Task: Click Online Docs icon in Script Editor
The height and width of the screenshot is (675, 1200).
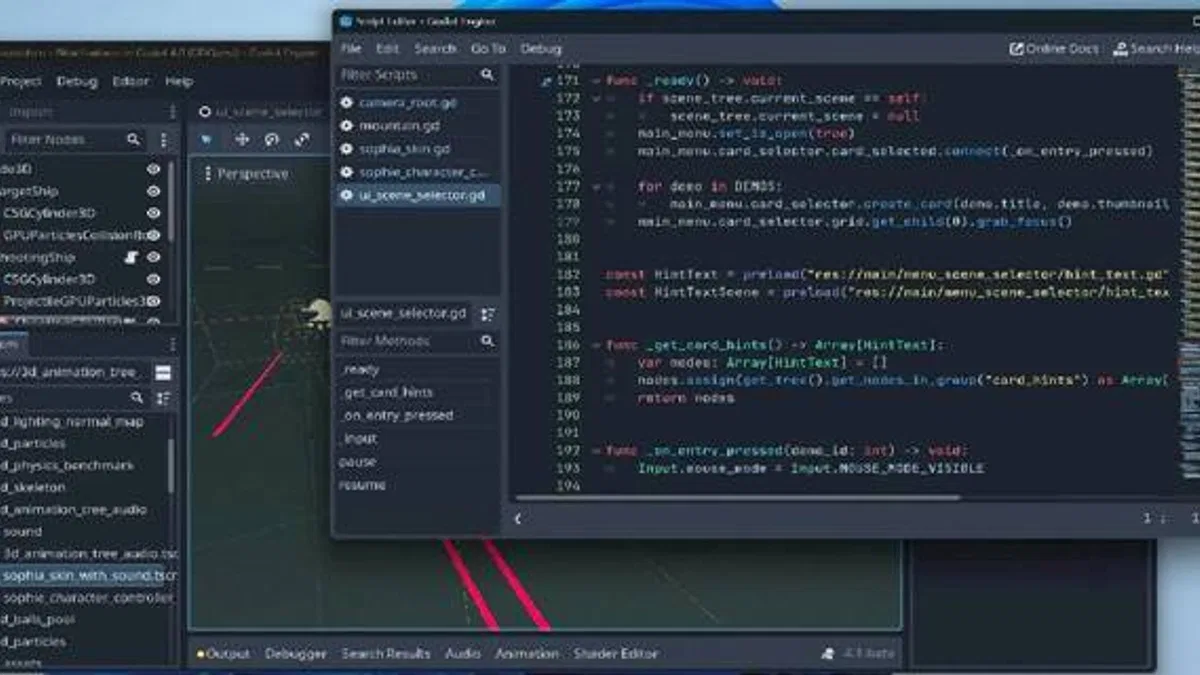Action: pyautogui.click(x=1017, y=48)
